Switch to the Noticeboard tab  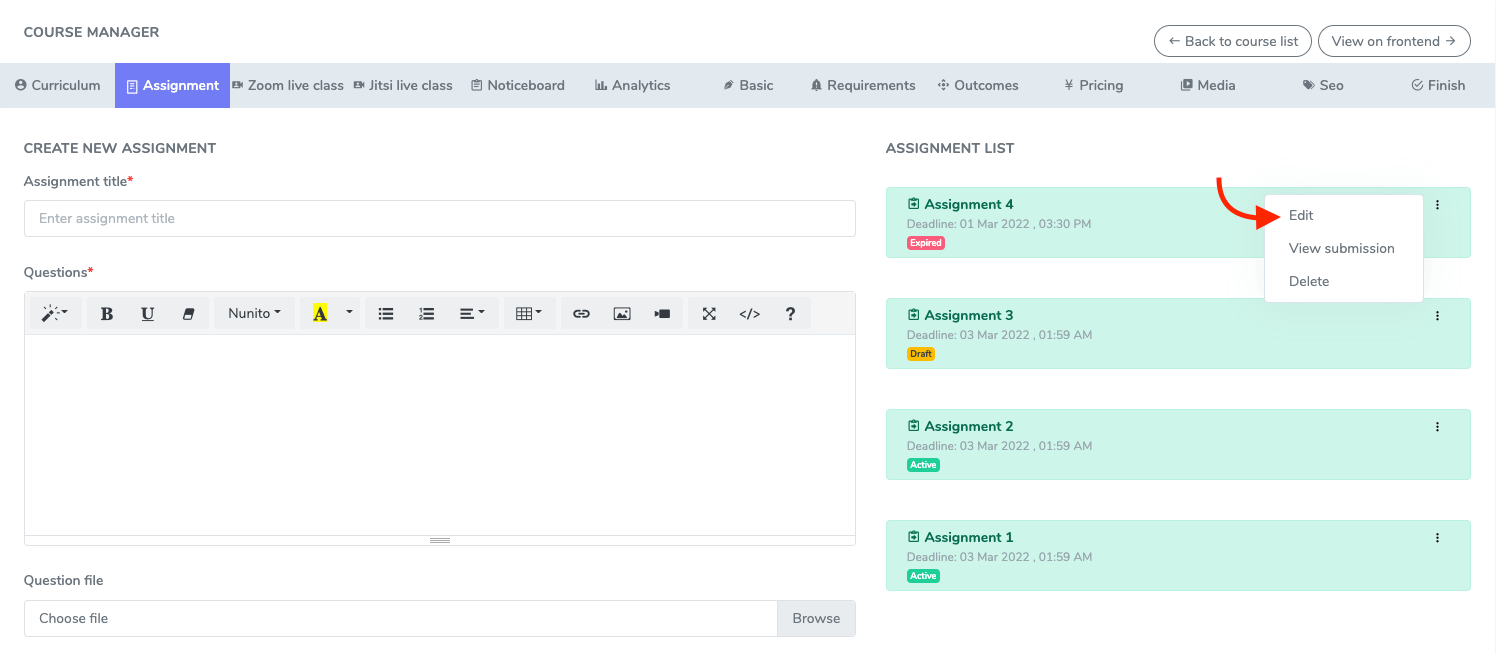pyautogui.click(x=518, y=86)
